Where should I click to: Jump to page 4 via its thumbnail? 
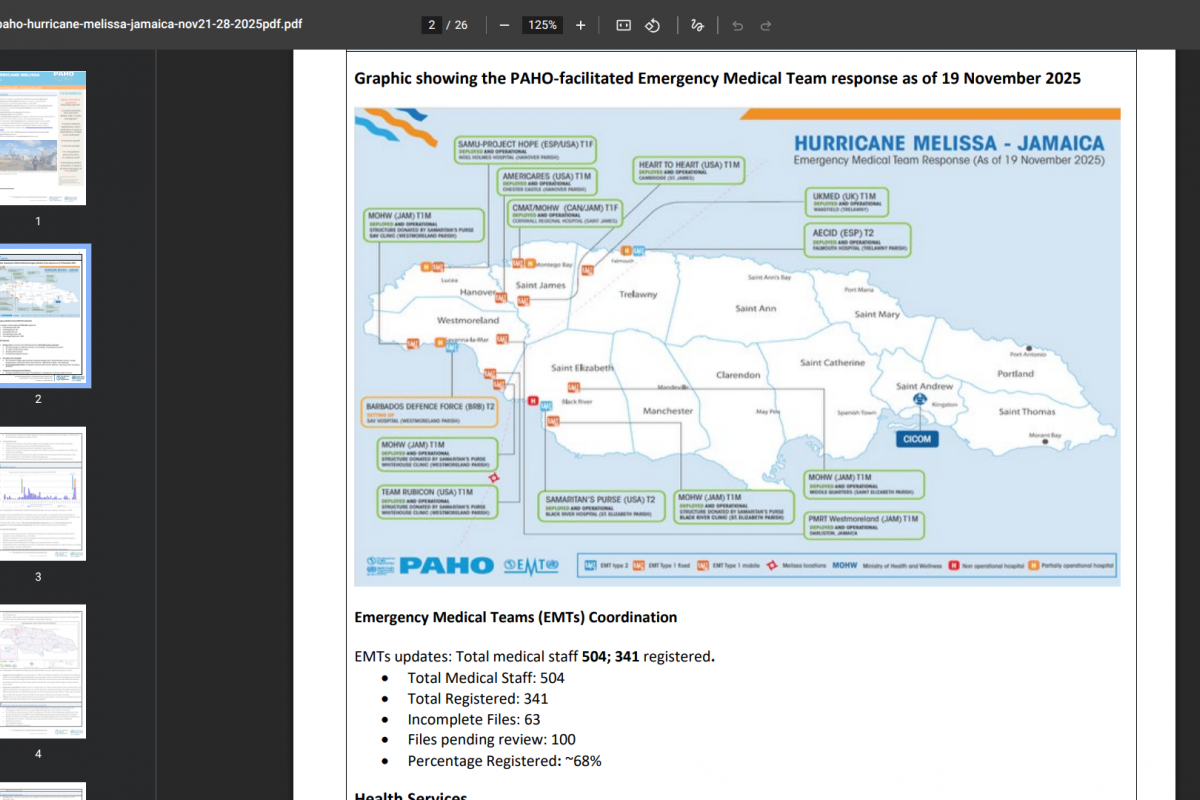click(x=44, y=671)
